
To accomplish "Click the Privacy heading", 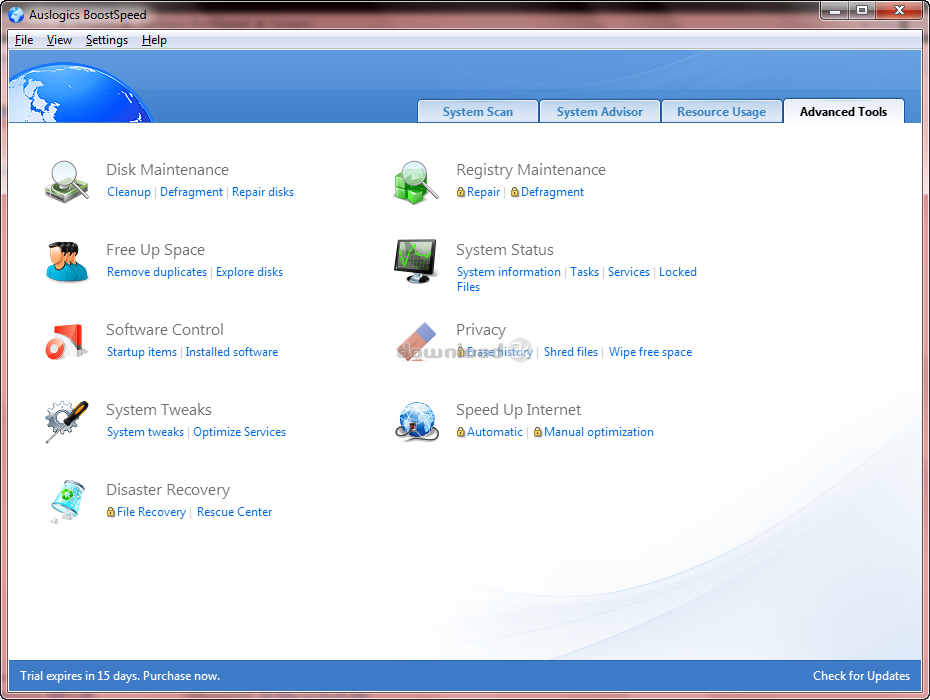I will (481, 330).
